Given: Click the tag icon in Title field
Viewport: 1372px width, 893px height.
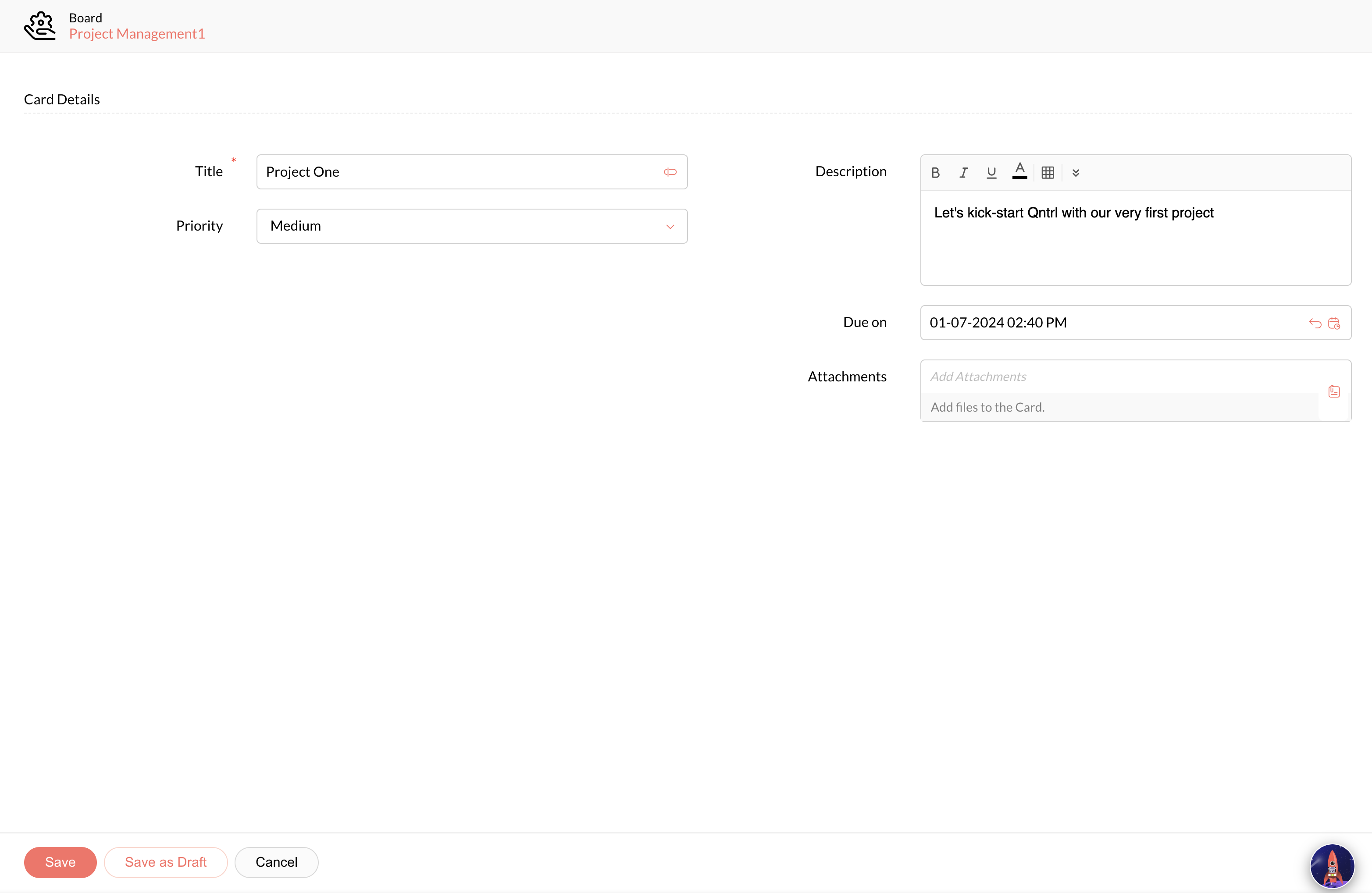Looking at the screenshot, I should click(670, 172).
